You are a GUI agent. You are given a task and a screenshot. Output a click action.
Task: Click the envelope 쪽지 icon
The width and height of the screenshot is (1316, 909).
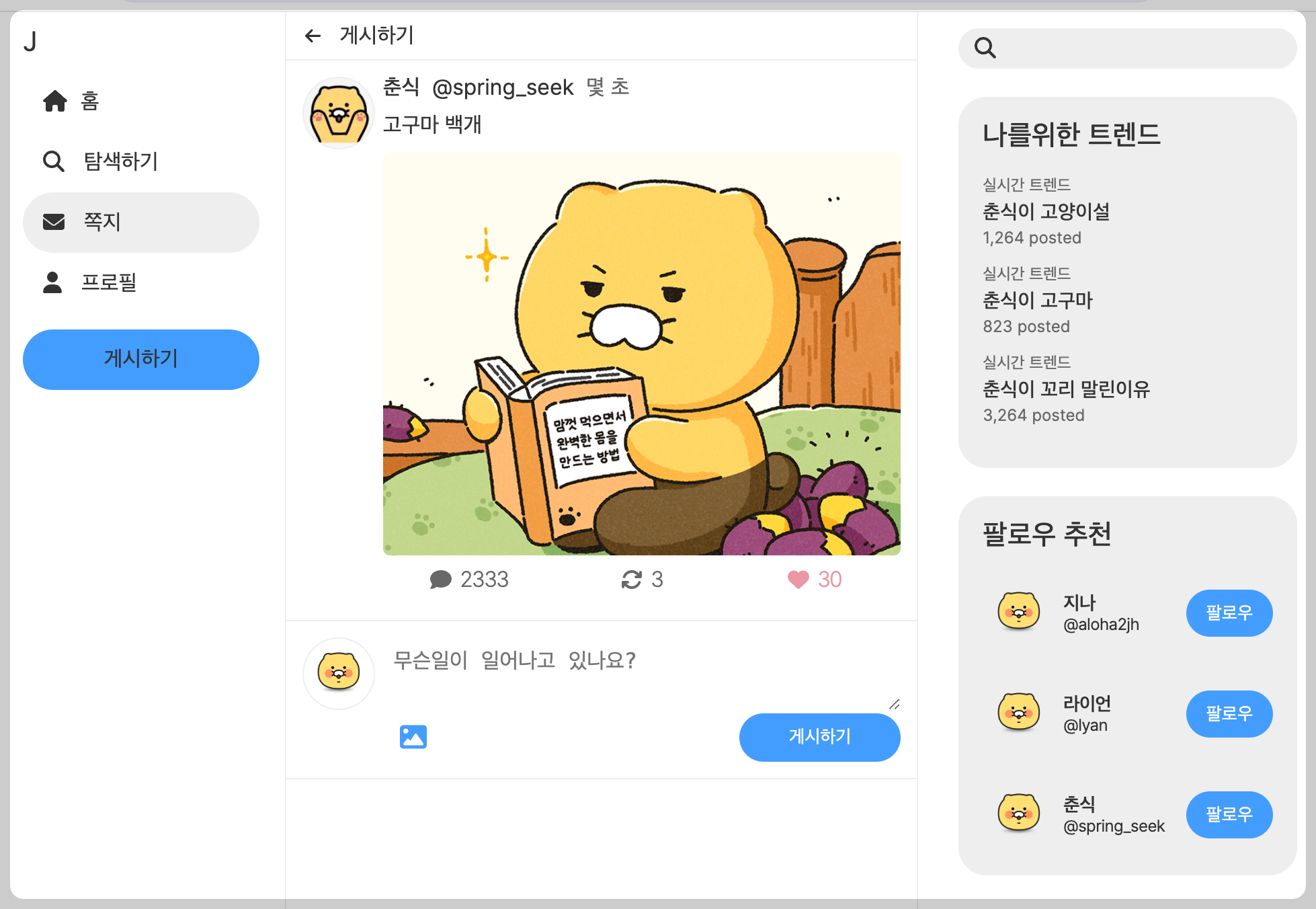coord(54,222)
